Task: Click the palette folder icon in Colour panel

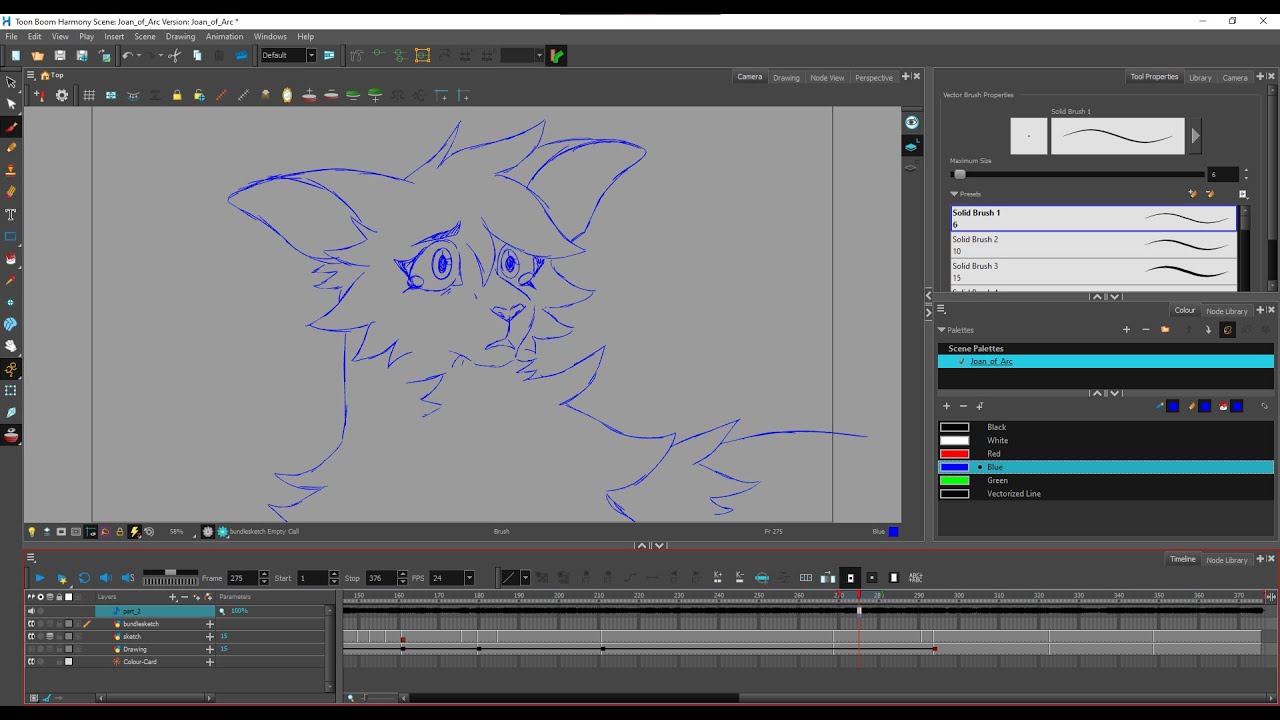Action: pyautogui.click(x=1165, y=330)
